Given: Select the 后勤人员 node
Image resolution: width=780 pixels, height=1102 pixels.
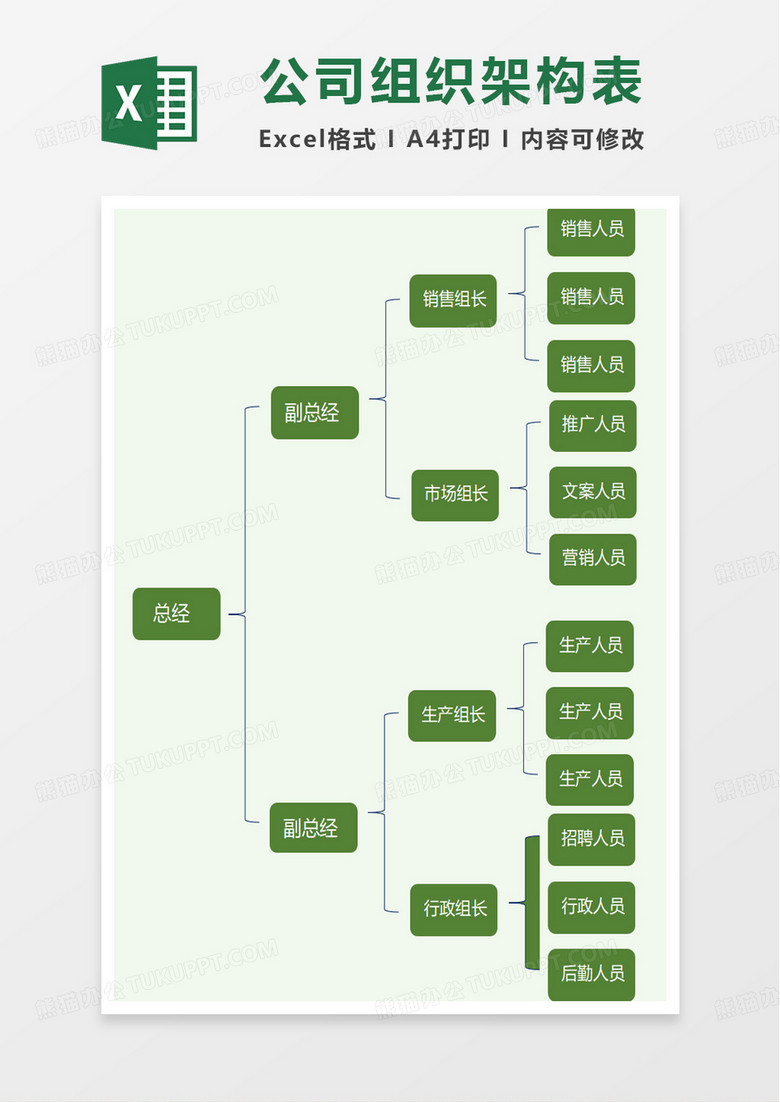Looking at the screenshot, I should (592, 974).
